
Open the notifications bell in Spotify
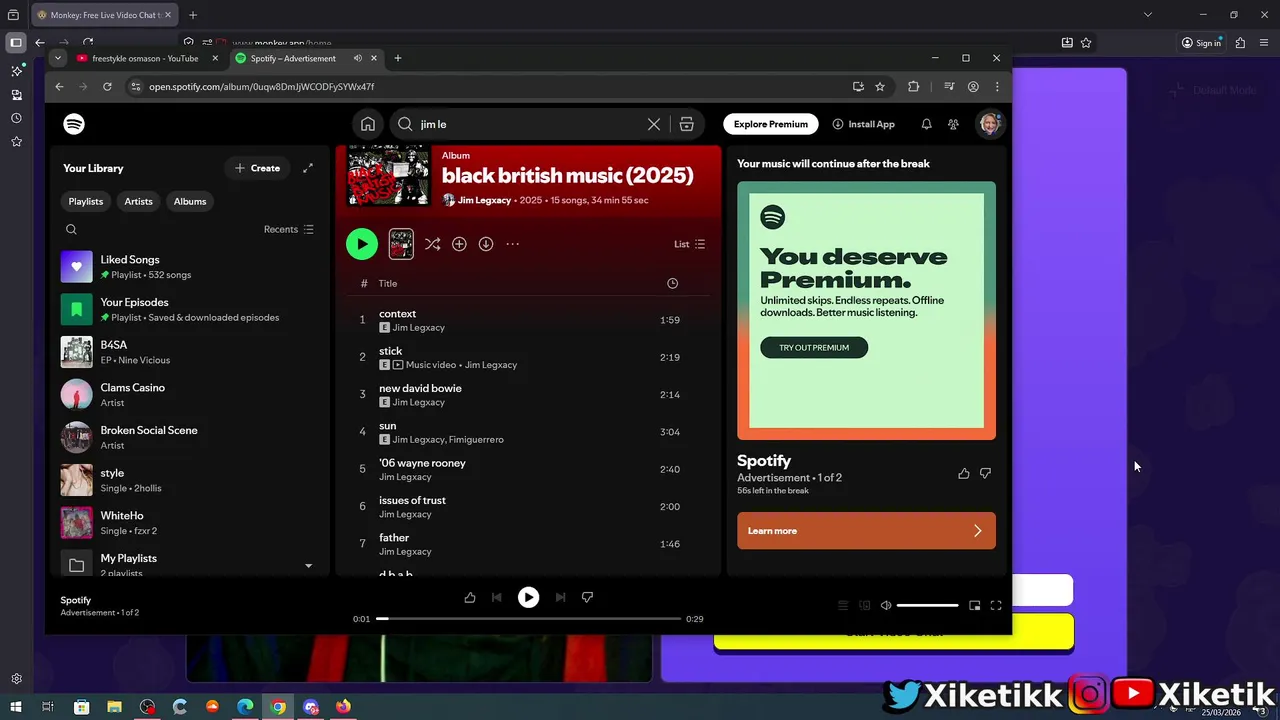pyautogui.click(x=926, y=124)
